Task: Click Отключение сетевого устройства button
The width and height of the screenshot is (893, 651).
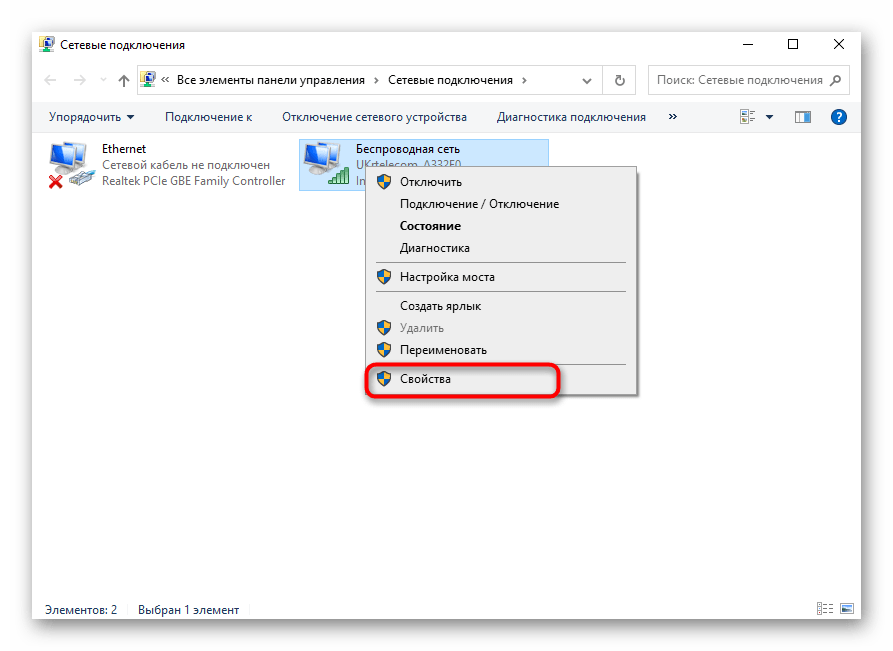Action: (374, 117)
